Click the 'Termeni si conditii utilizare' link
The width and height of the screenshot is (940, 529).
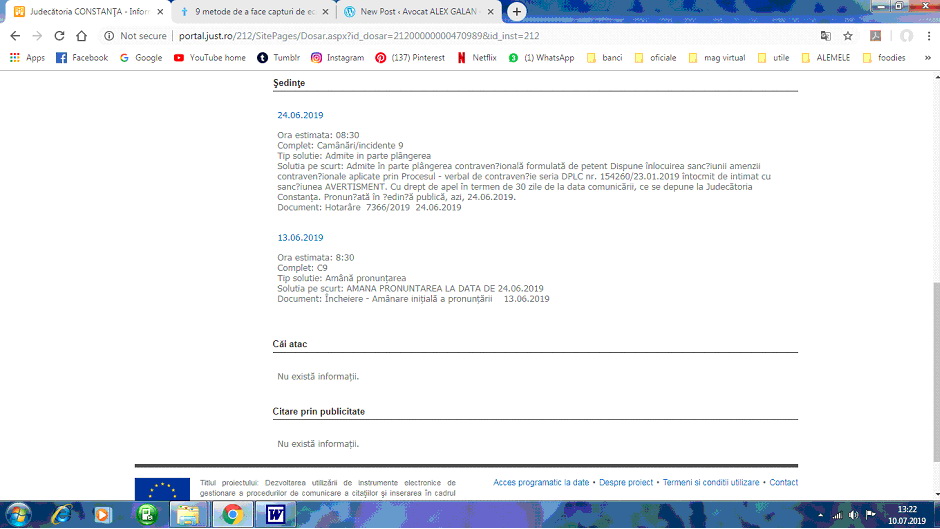click(711, 482)
